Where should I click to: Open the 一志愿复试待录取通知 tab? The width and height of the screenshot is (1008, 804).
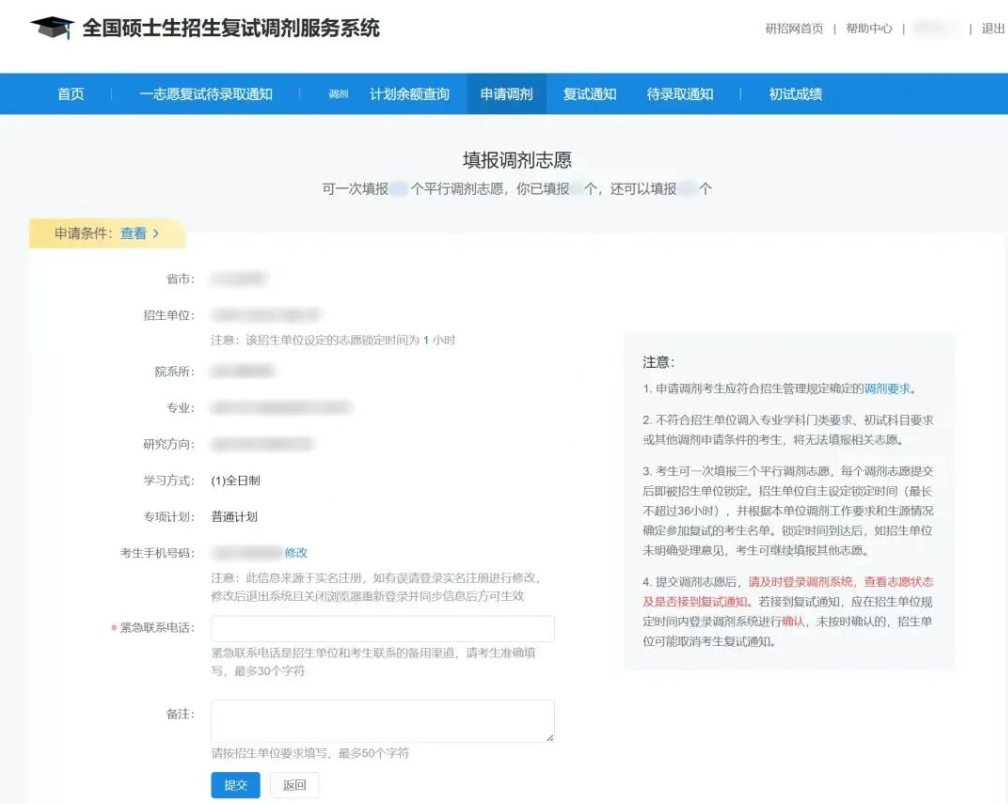point(206,94)
